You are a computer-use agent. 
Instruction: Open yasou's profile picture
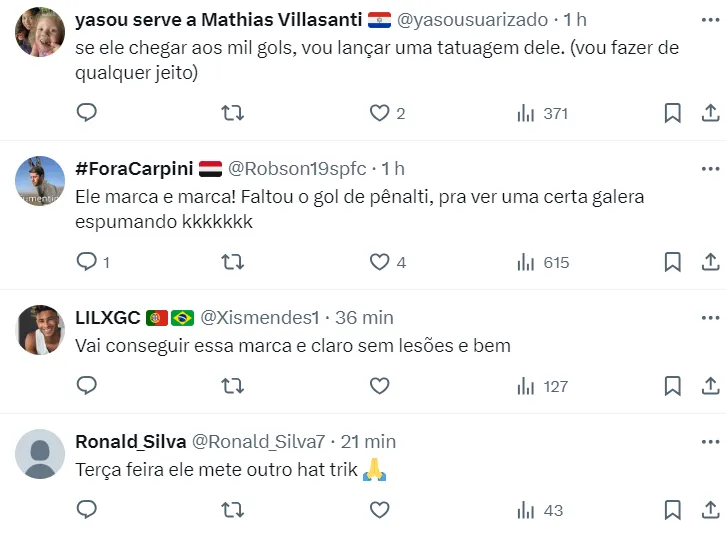click(x=41, y=33)
